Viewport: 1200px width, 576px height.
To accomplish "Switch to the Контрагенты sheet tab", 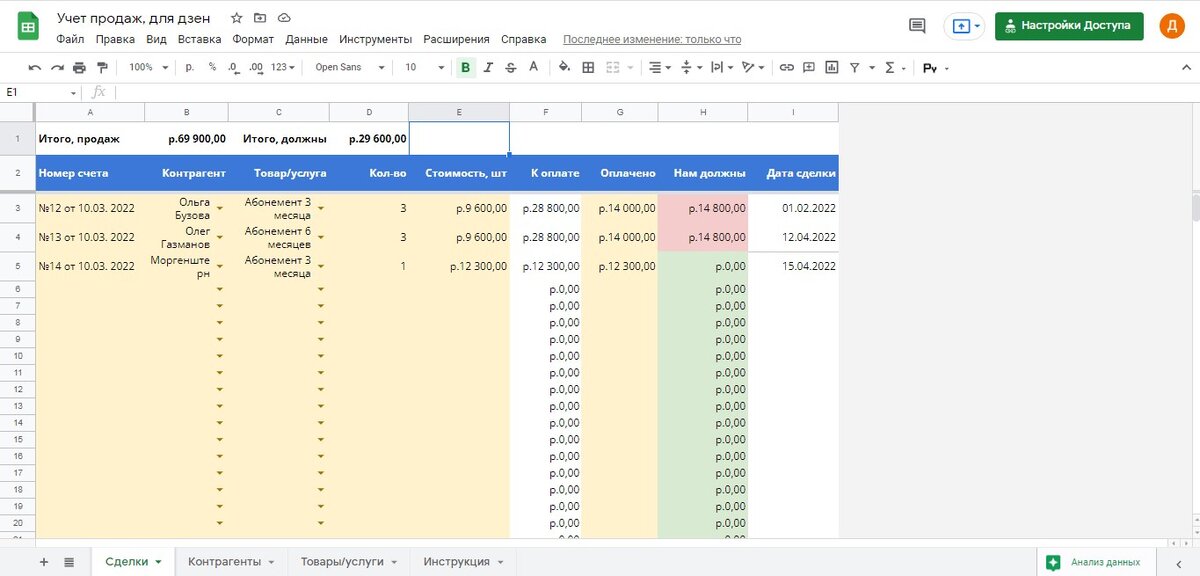I will coord(231,562).
